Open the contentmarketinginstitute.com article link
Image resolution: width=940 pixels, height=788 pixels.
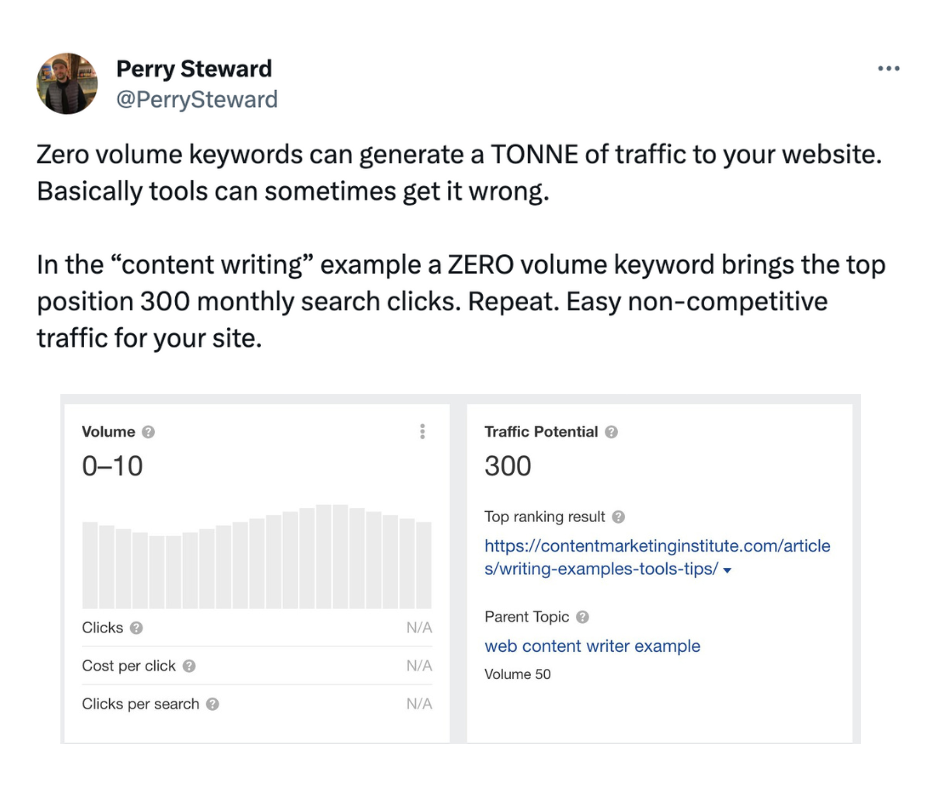657,557
